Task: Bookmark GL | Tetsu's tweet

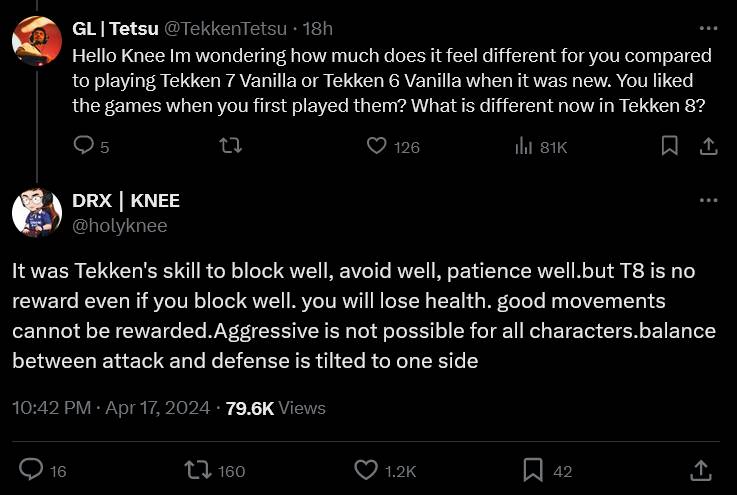Action: pyautogui.click(x=669, y=146)
